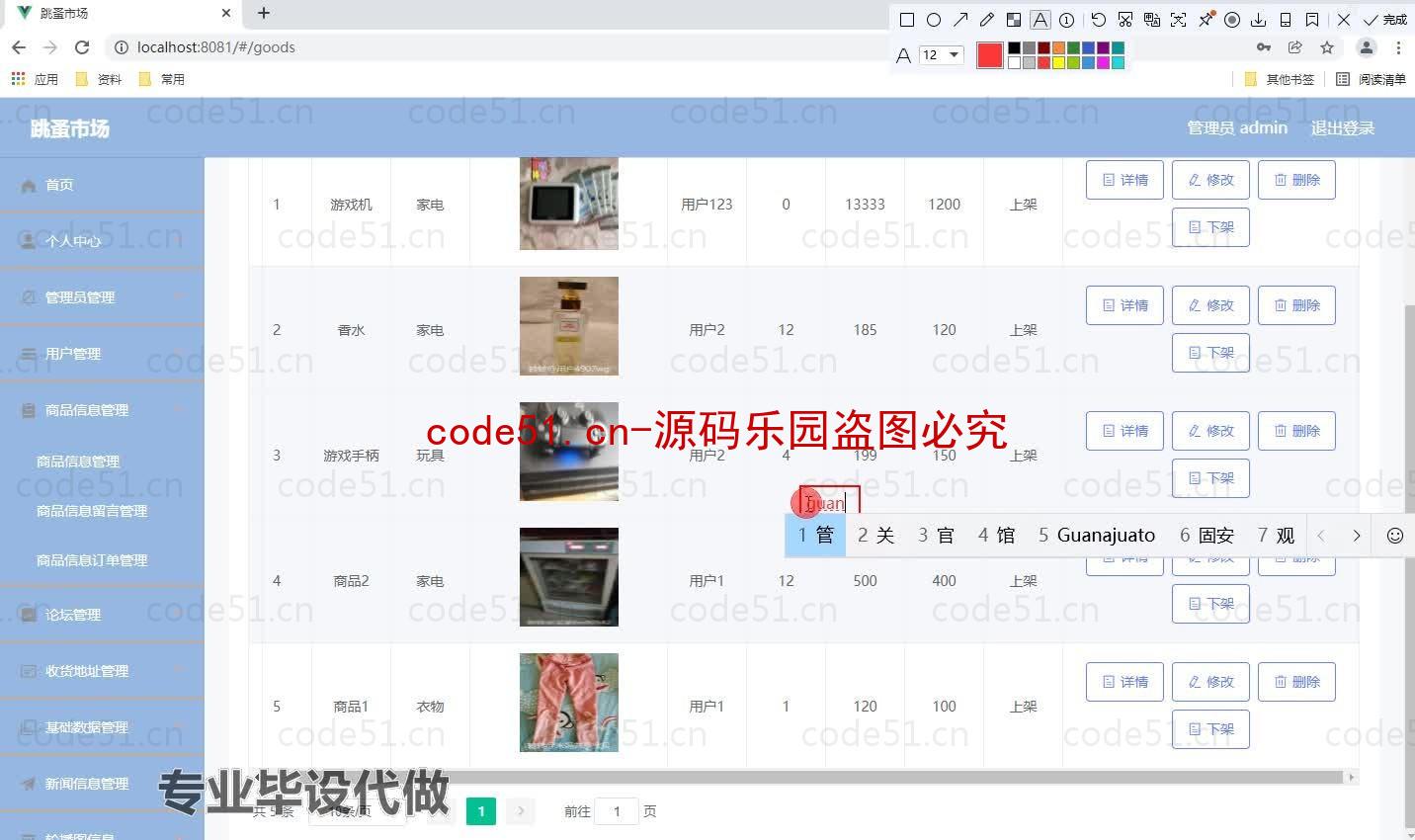
Task: Open the 香水 product thumbnail
Action: point(569,326)
